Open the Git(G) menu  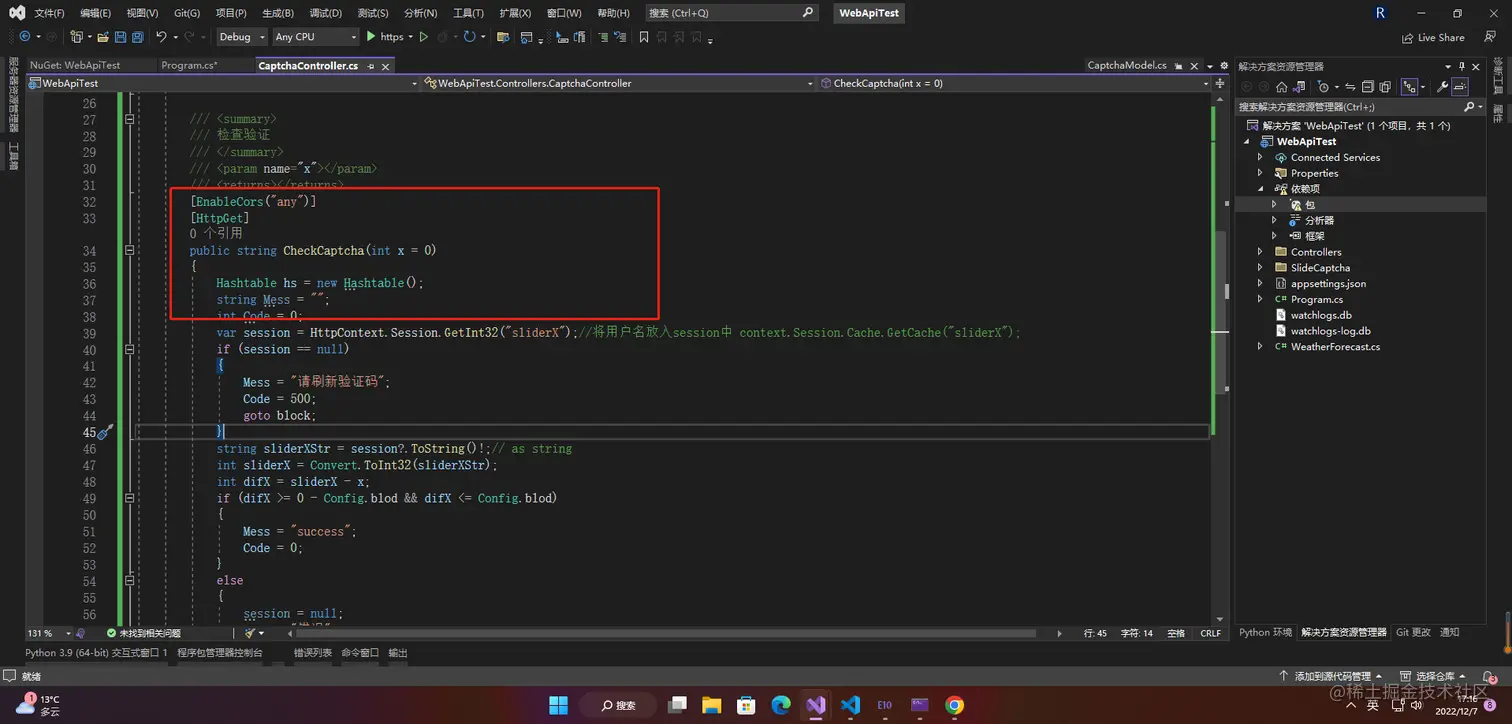coord(187,13)
